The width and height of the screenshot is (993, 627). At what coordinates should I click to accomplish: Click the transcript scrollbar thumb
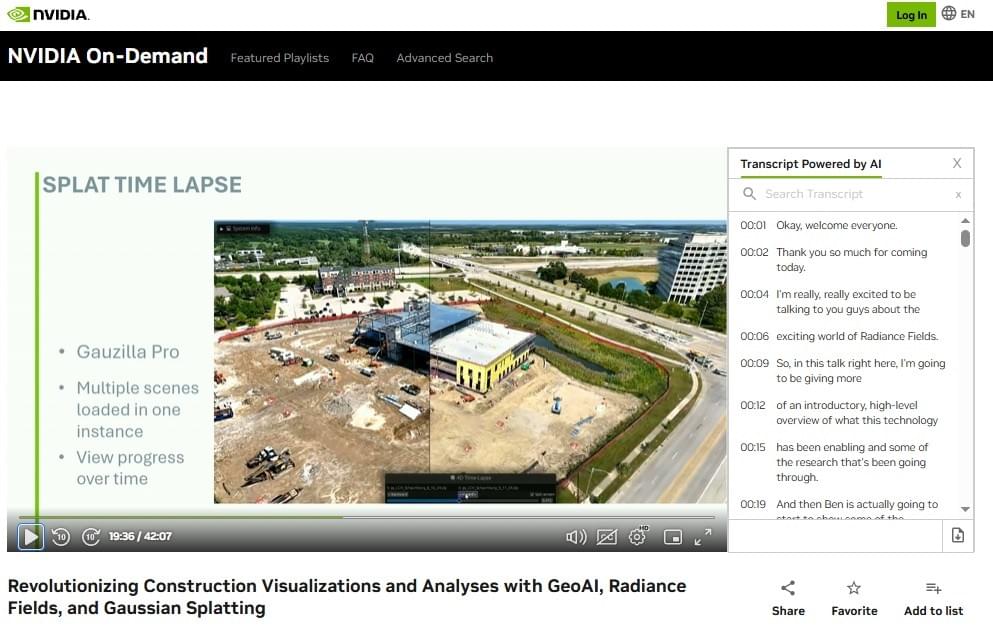(x=965, y=238)
